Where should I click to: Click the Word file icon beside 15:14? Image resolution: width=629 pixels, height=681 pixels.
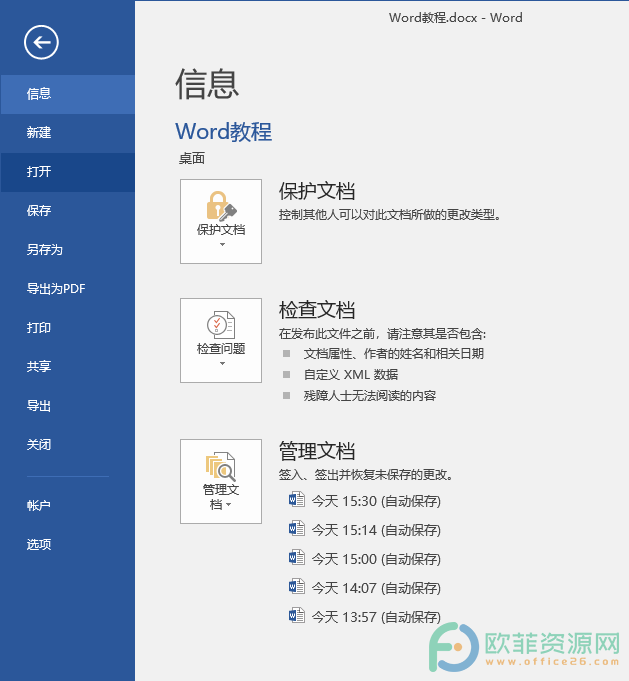297,529
